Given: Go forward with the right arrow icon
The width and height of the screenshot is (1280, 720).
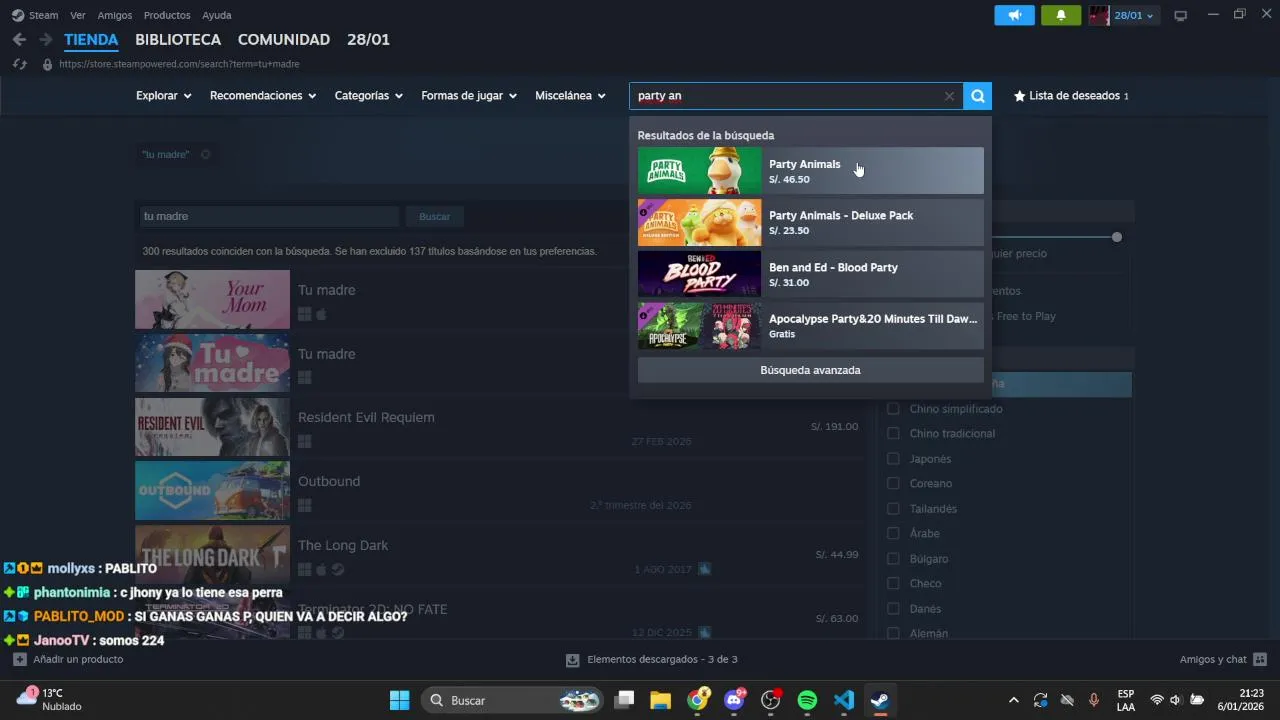Looking at the screenshot, I should click(45, 40).
